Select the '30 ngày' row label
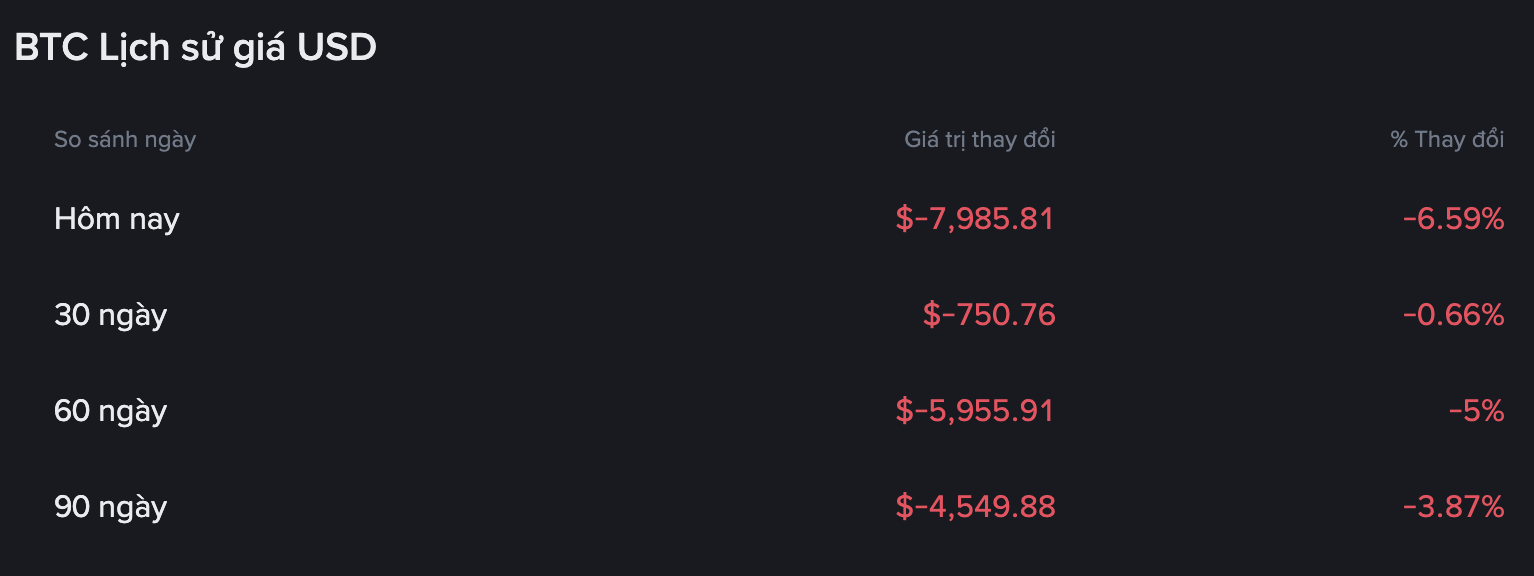 pos(110,315)
